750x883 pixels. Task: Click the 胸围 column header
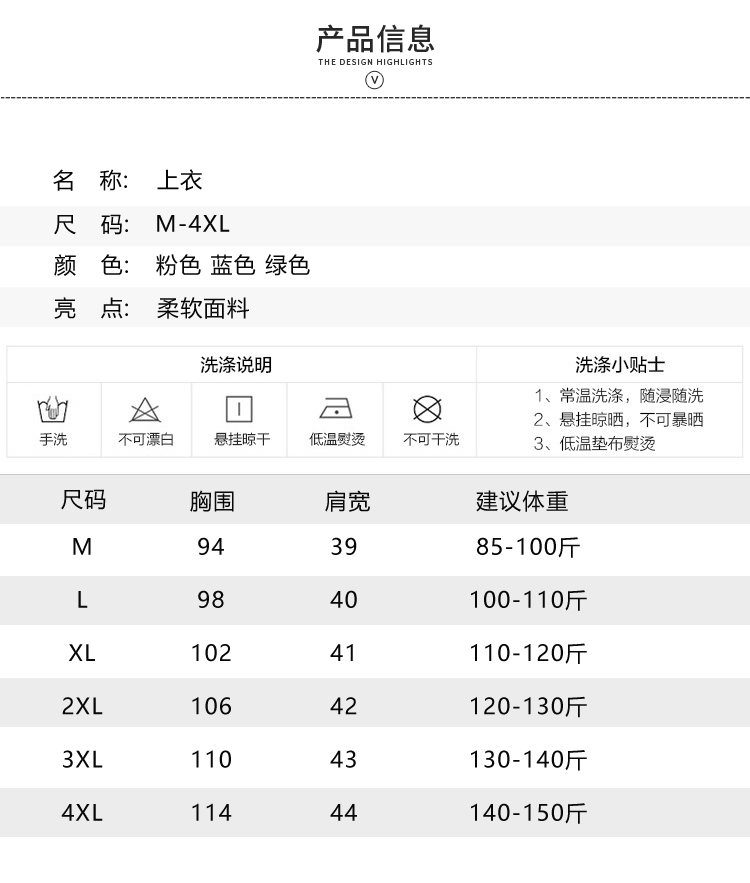pos(212,500)
